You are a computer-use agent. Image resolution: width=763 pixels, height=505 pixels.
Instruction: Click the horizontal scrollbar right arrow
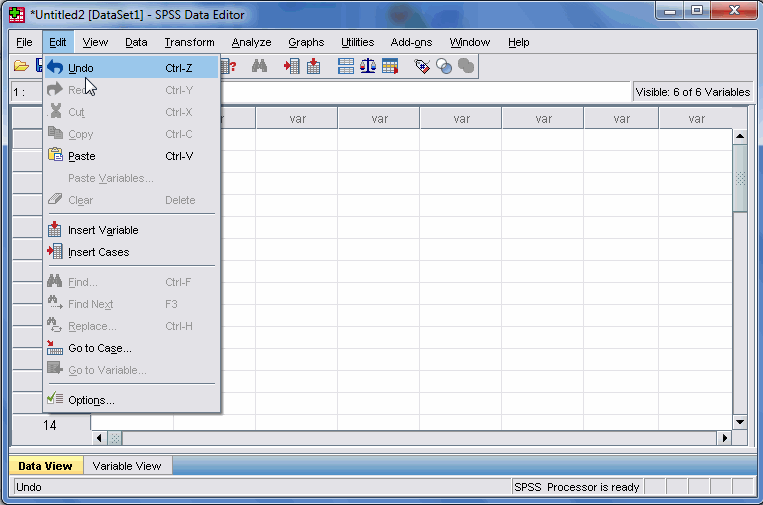[725, 438]
